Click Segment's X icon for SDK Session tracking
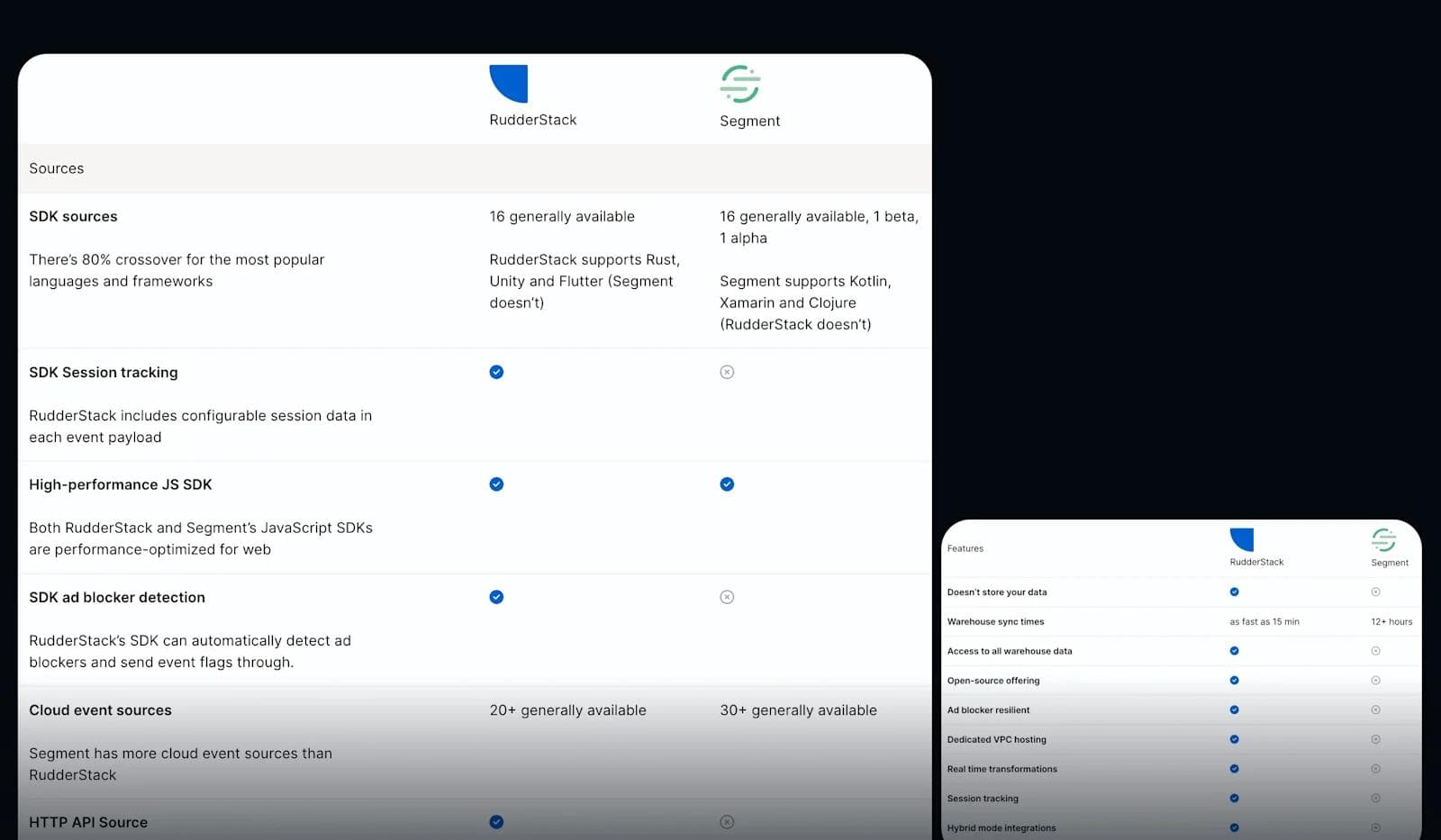 point(727,372)
